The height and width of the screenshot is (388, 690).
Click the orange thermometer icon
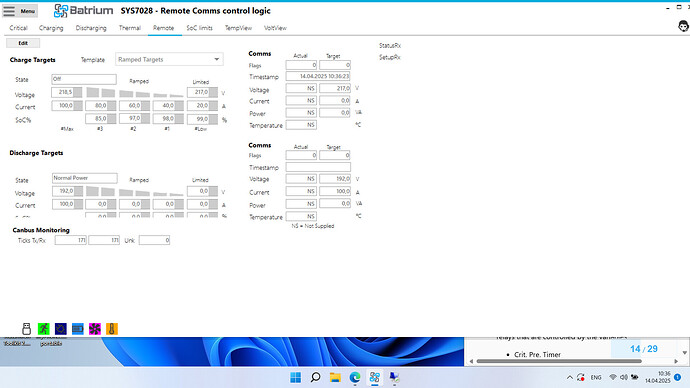click(112, 329)
